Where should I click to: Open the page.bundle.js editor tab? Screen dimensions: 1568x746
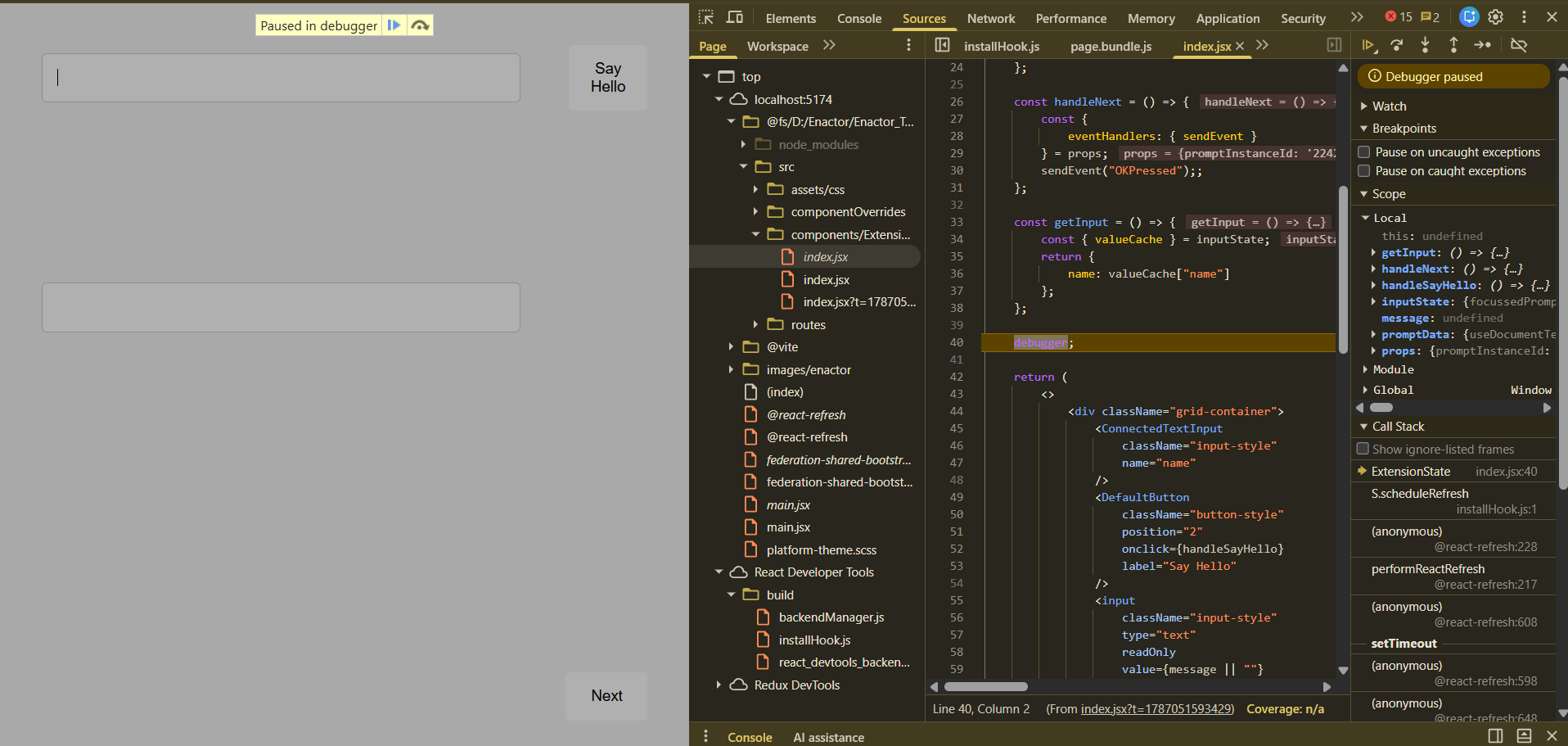1111,46
